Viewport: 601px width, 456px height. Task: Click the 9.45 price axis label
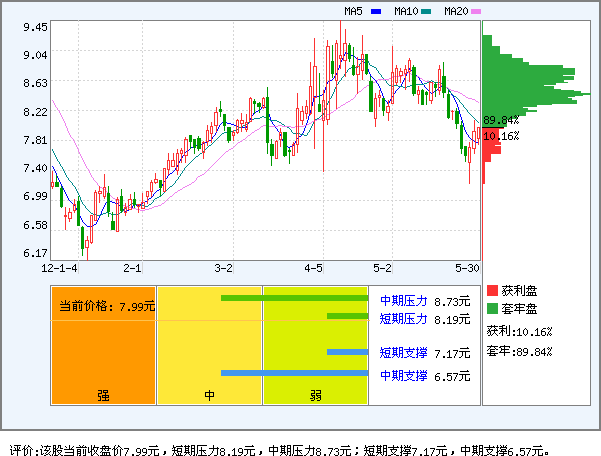(35, 27)
